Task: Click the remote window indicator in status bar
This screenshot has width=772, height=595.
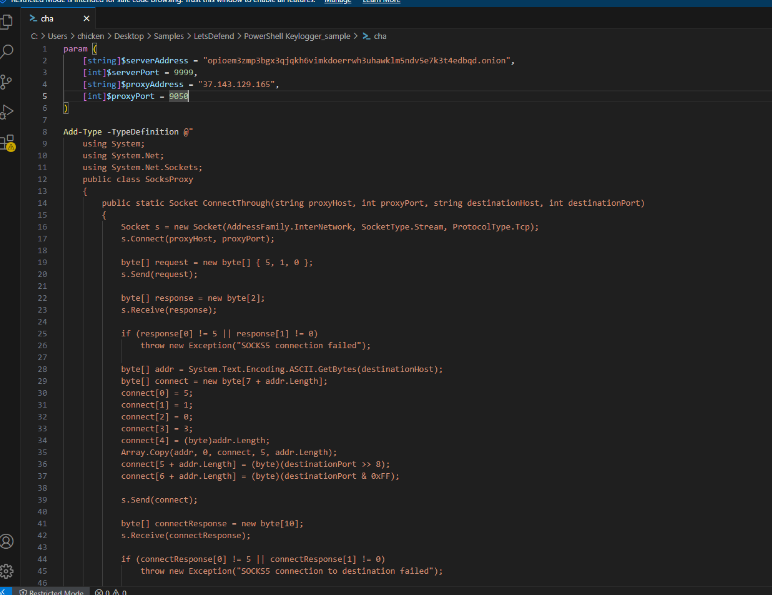Action: coord(5,591)
